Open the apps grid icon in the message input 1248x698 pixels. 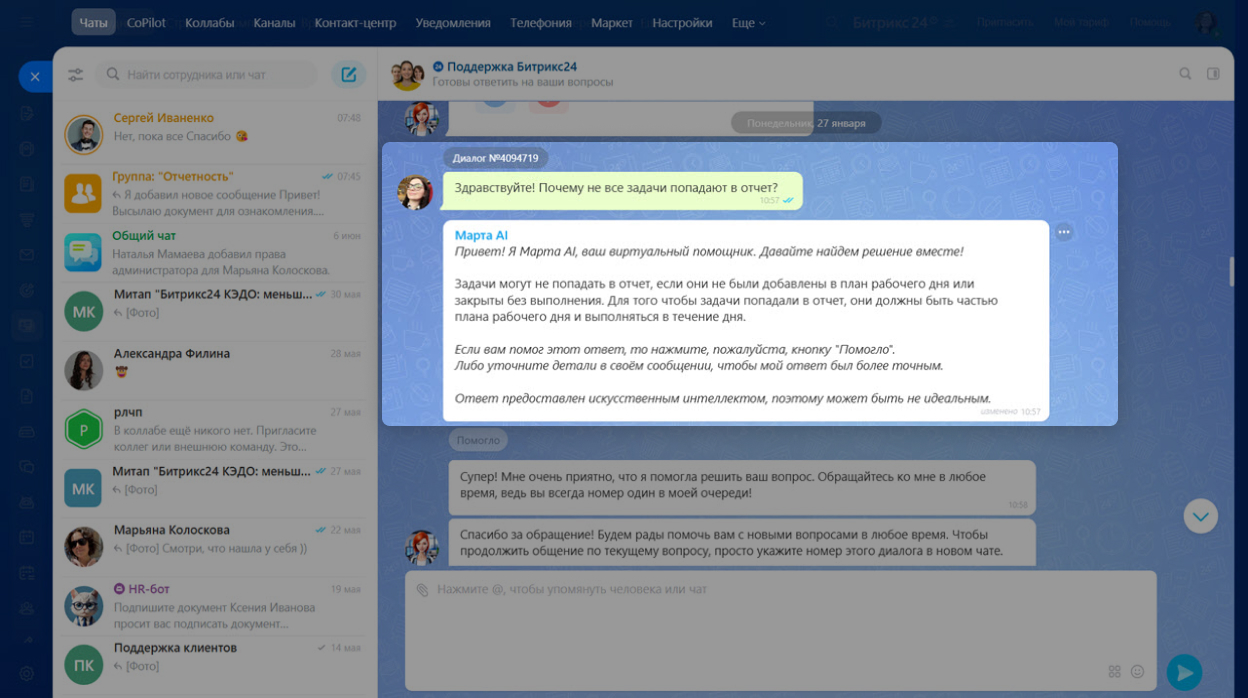click(1115, 672)
